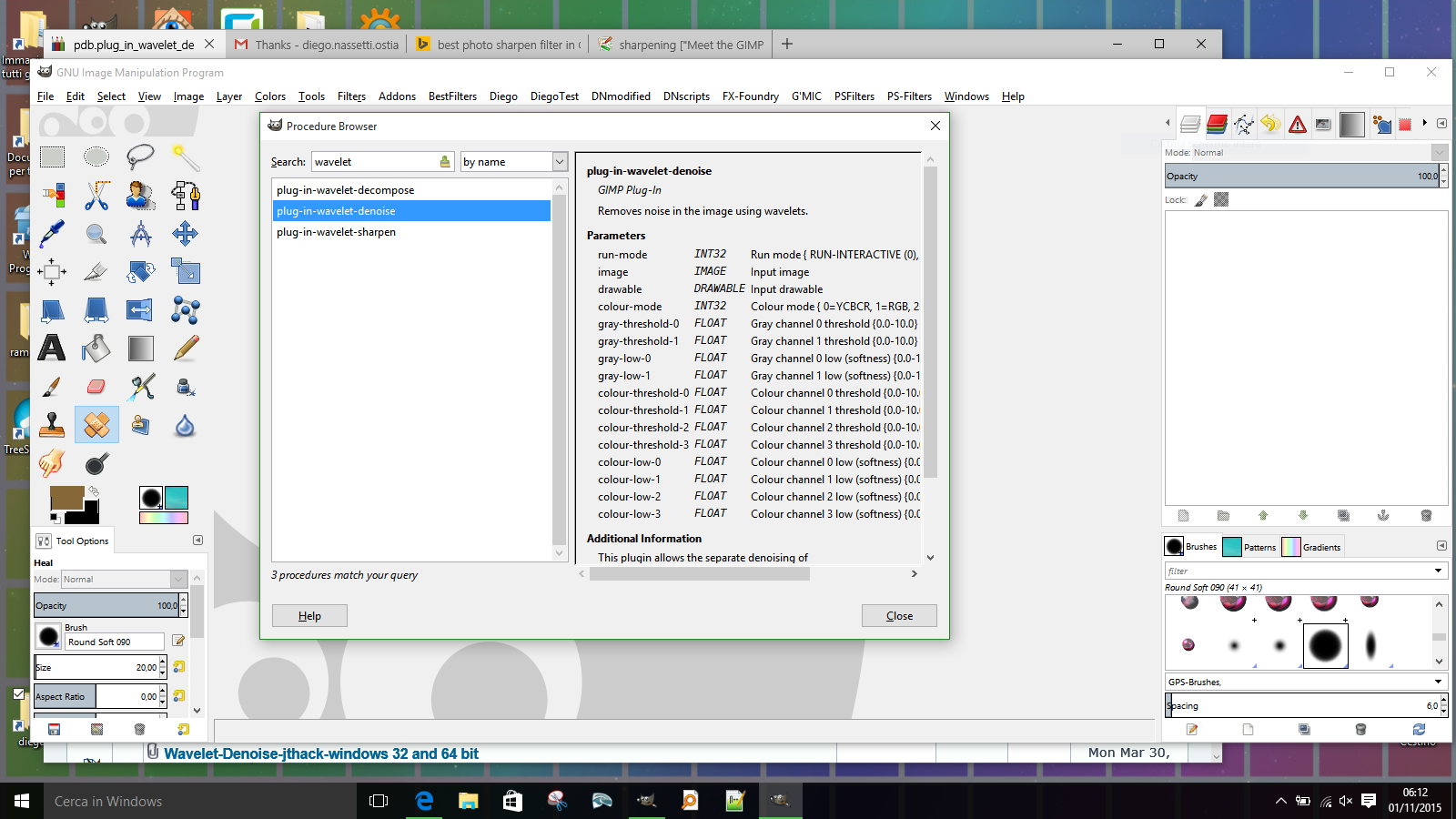Open new browser tab plus button
Image resolution: width=1456 pixels, height=819 pixels.
click(787, 44)
